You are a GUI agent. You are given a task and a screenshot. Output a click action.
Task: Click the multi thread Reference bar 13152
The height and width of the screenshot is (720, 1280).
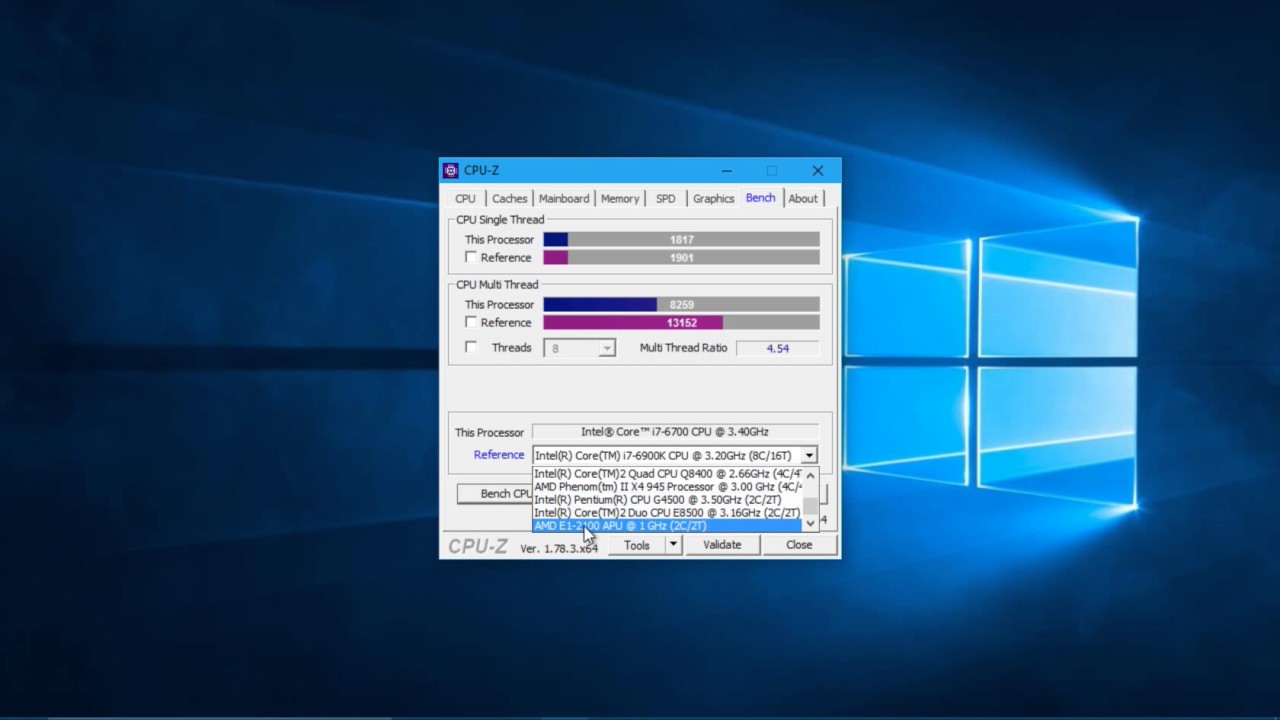[681, 323]
